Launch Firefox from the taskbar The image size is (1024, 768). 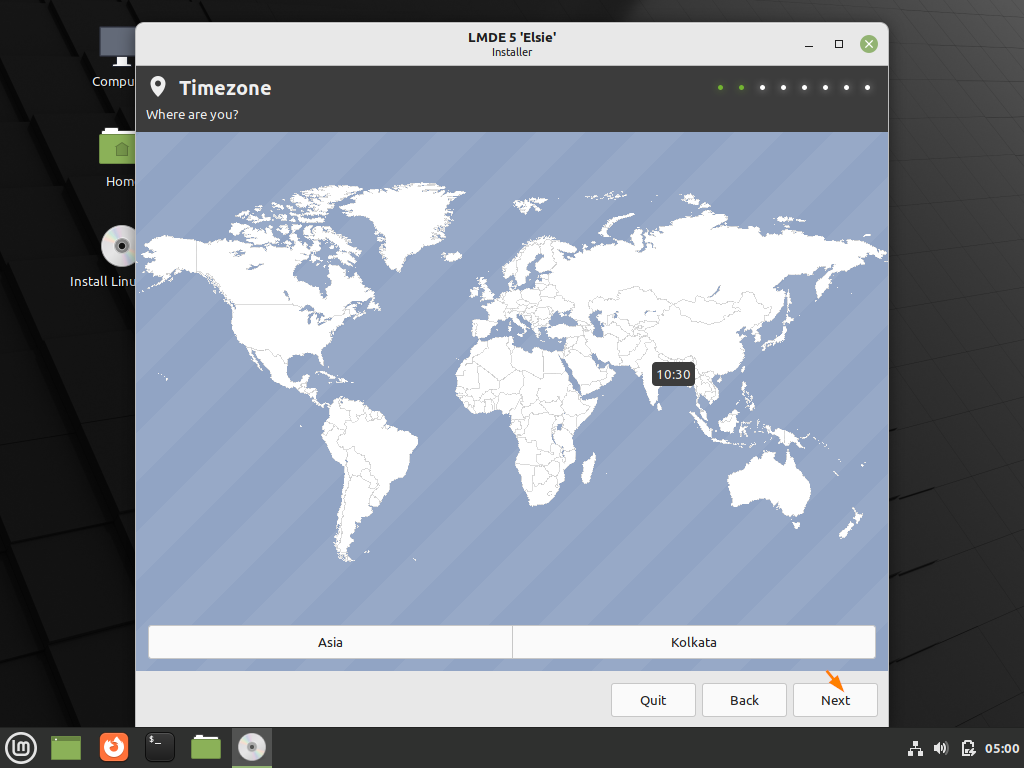[114, 747]
